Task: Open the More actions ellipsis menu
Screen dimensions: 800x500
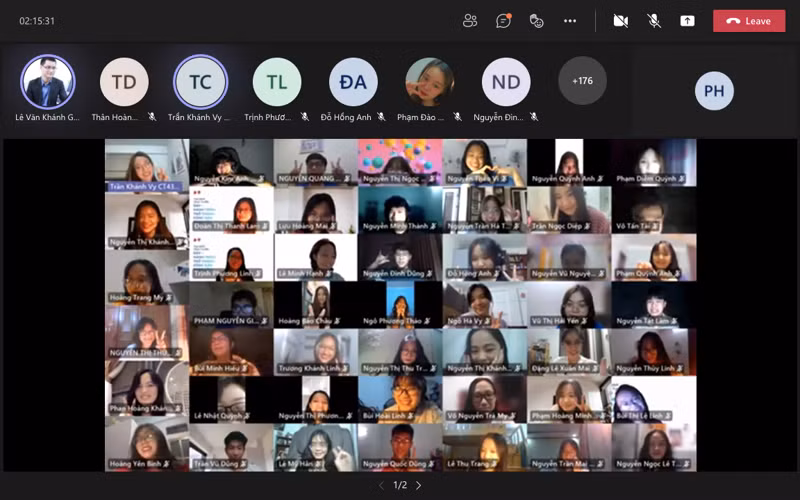Action: click(570, 21)
